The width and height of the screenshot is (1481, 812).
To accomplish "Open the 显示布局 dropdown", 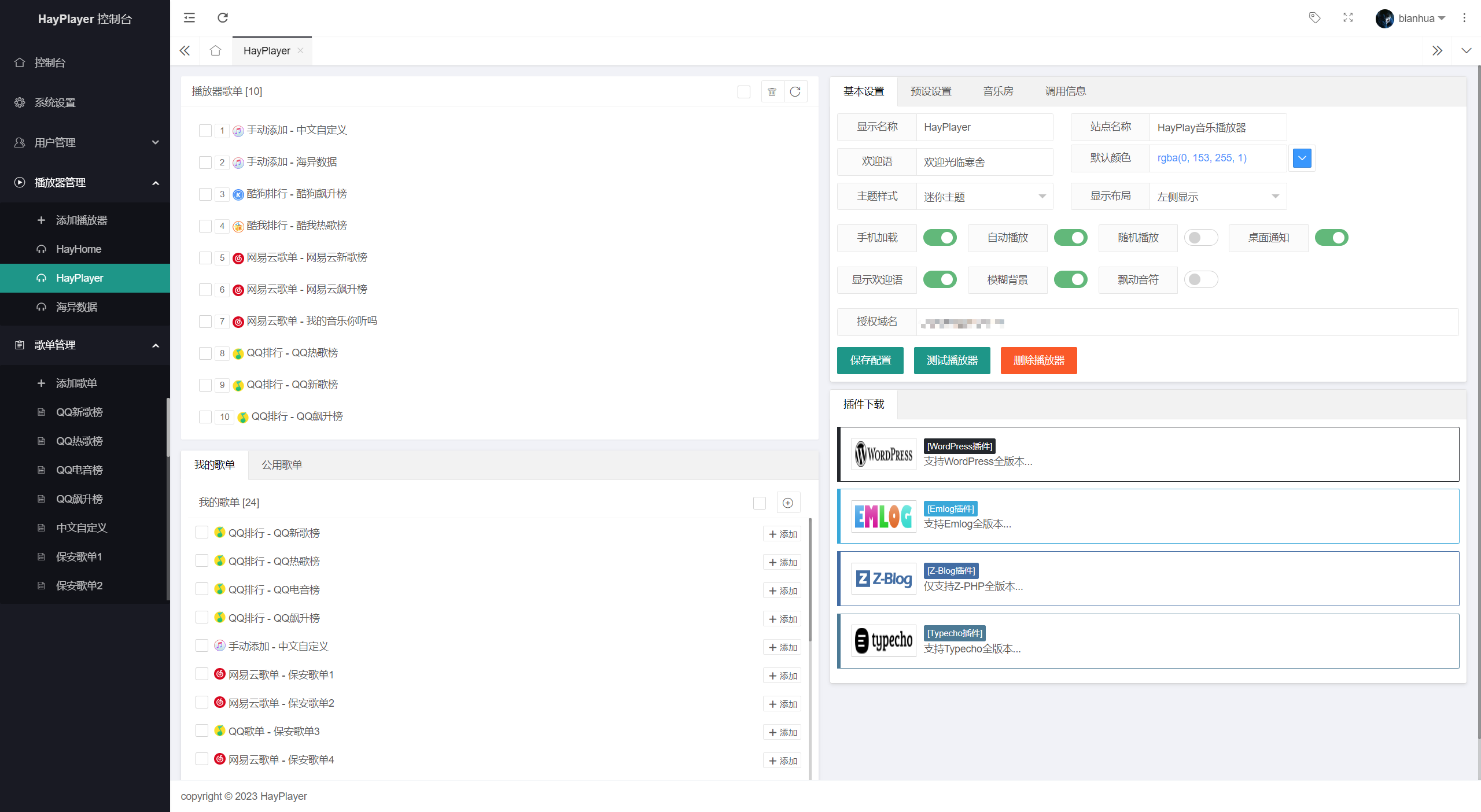I will tap(1217, 197).
